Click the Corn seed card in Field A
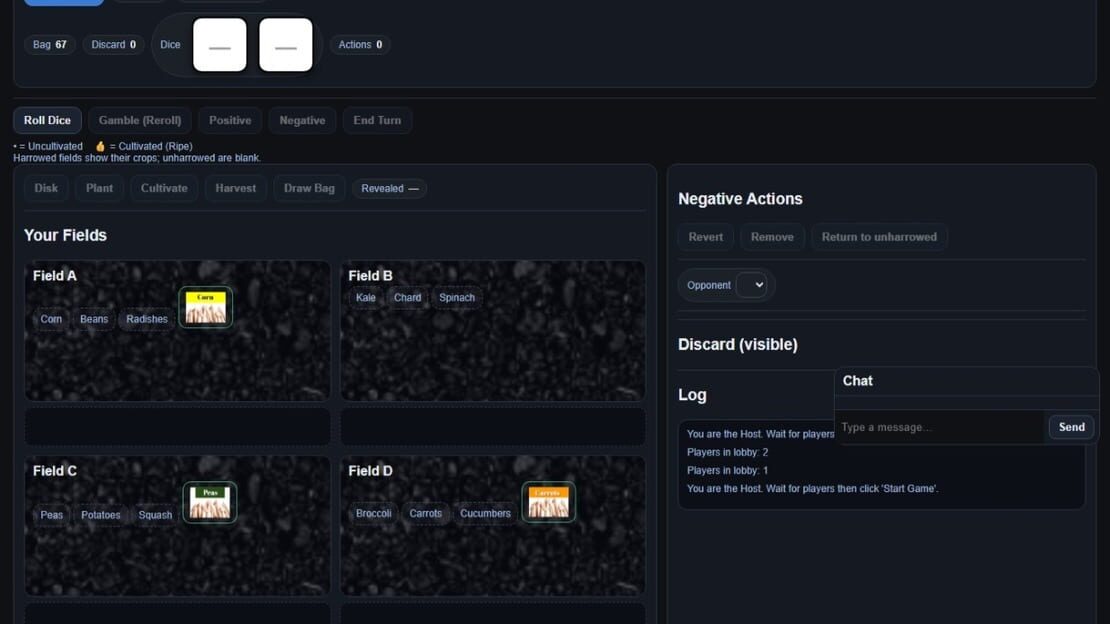1110x624 pixels. pyautogui.click(x=205, y=307)
